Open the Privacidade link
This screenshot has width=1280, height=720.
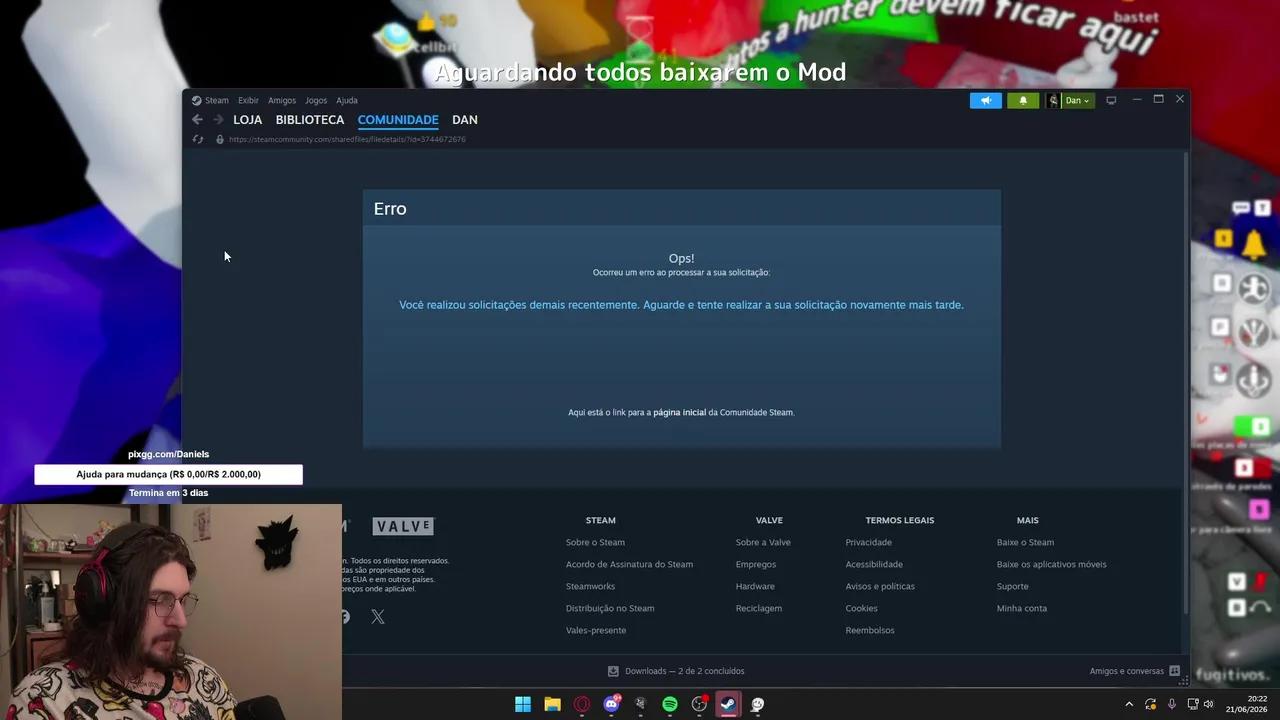(x=868, y=542)
